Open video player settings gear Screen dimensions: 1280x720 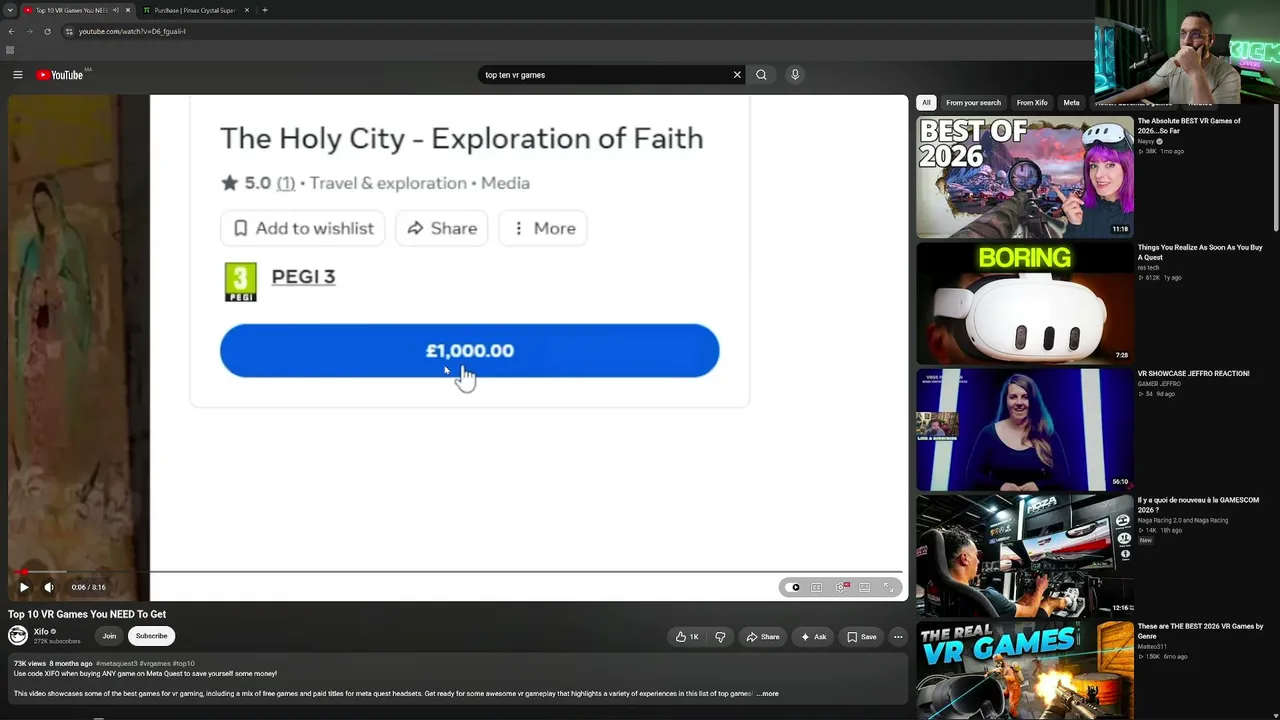click(842, 587)
